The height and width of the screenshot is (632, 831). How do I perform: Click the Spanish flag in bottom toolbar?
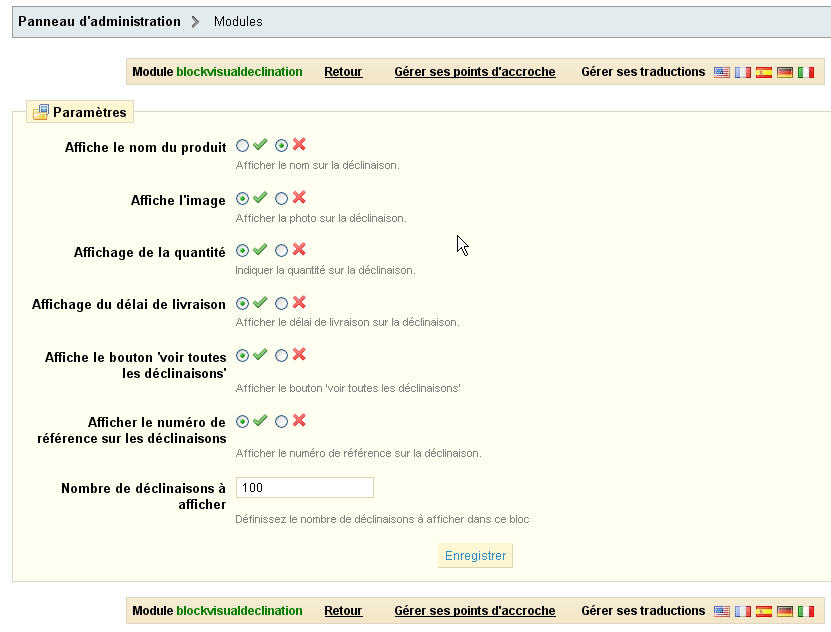(764, 611)
